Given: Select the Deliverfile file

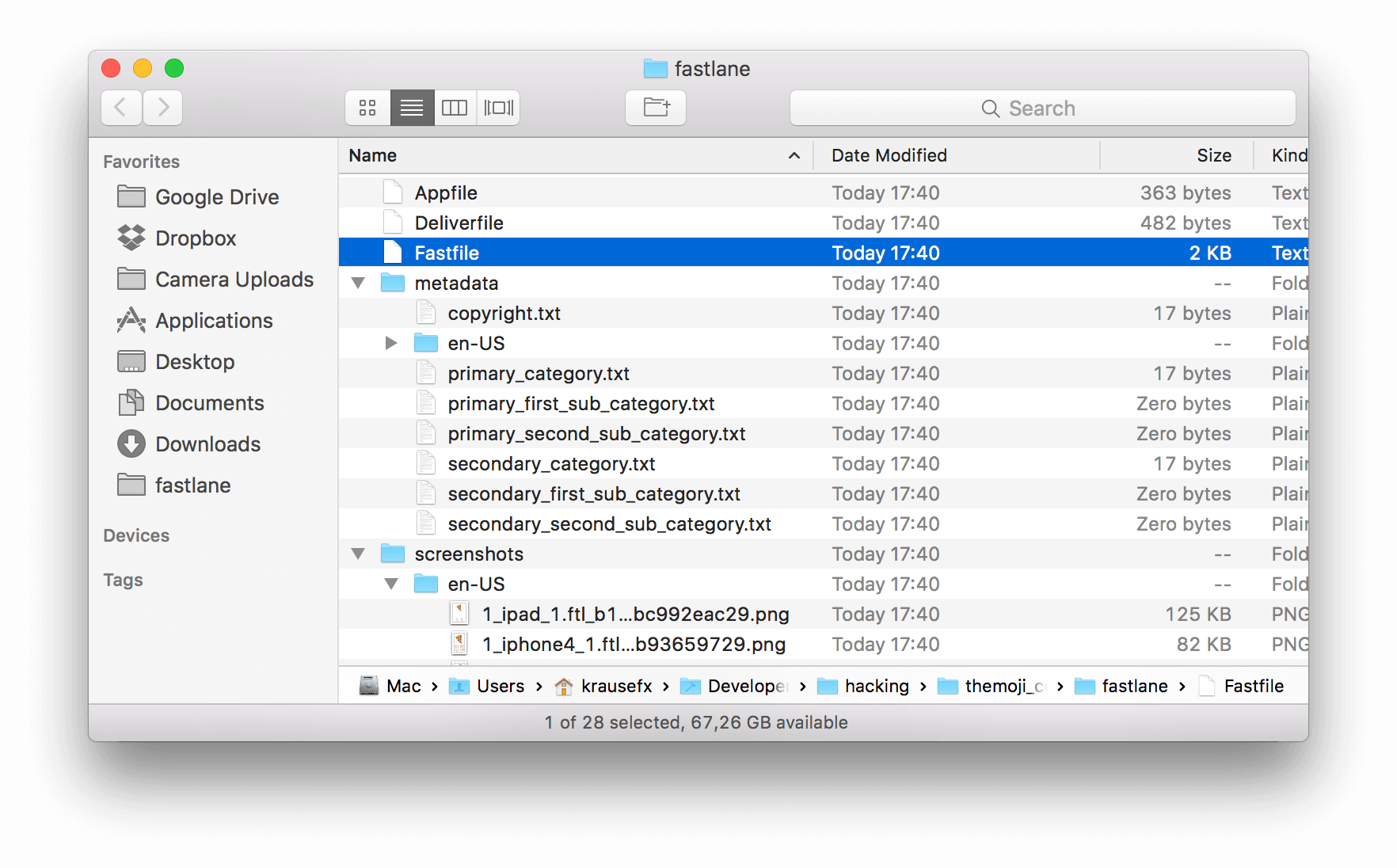Looking at the screenshot, I should [459, 223].
